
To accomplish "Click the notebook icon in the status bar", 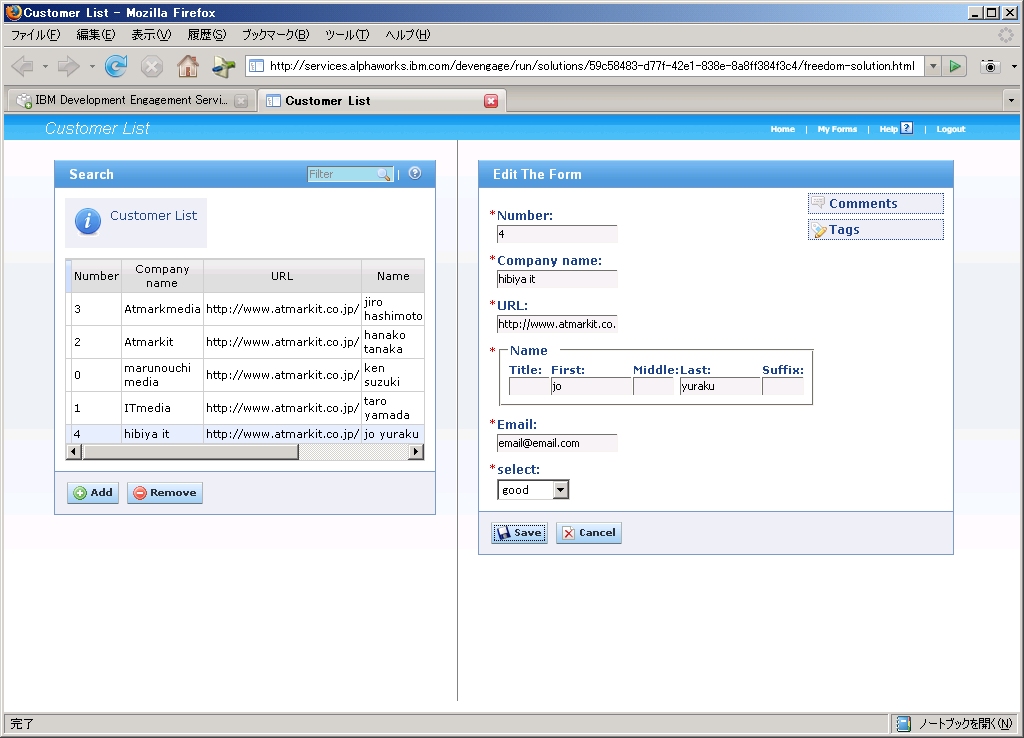I will point(904,723).
